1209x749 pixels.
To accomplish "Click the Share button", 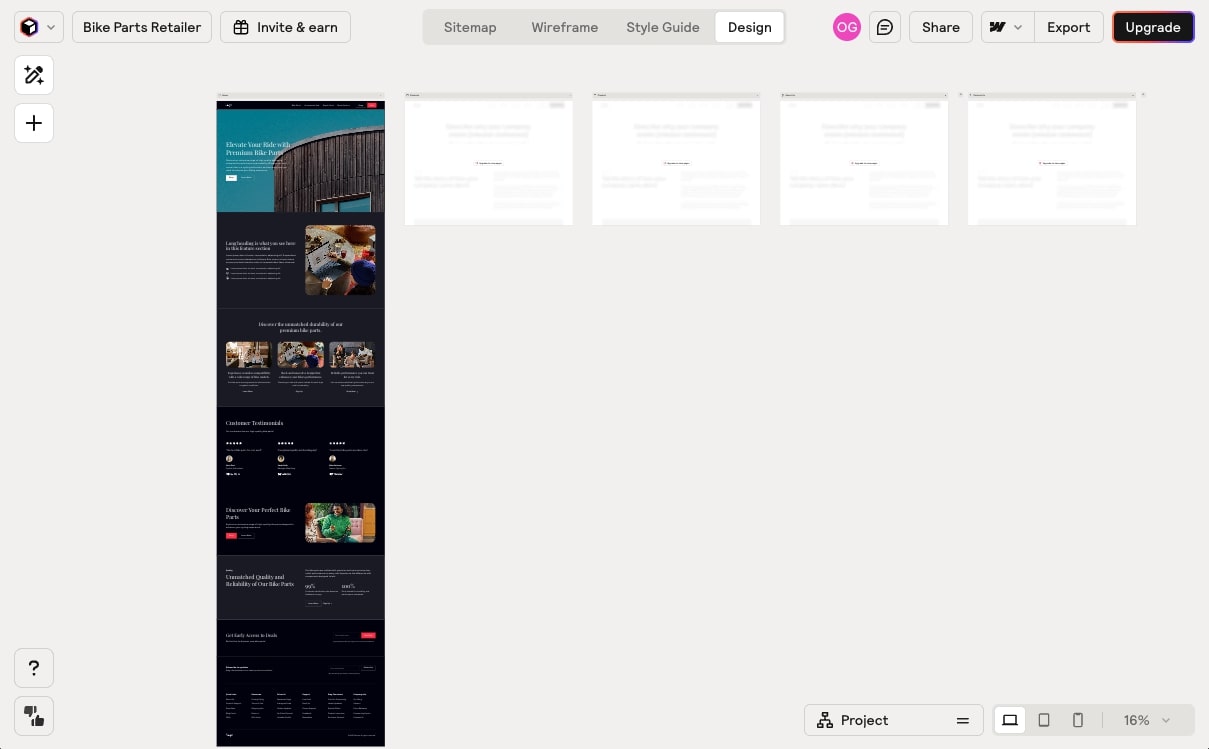I will [x=940, y=27].
